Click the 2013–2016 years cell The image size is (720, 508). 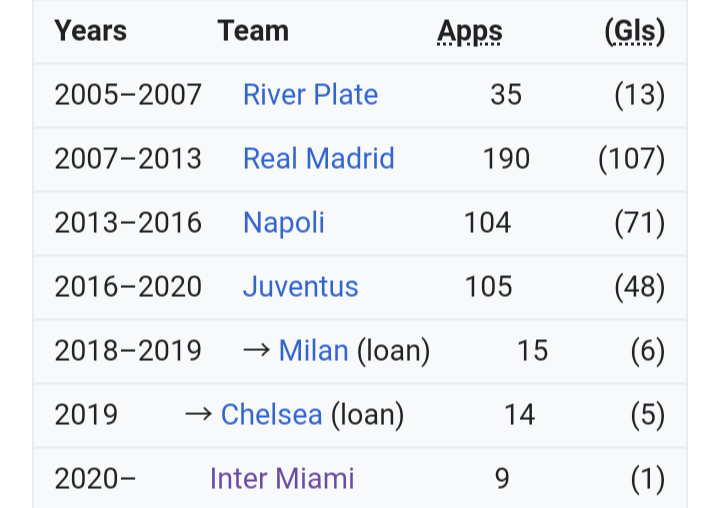click(x=128, y=223)
